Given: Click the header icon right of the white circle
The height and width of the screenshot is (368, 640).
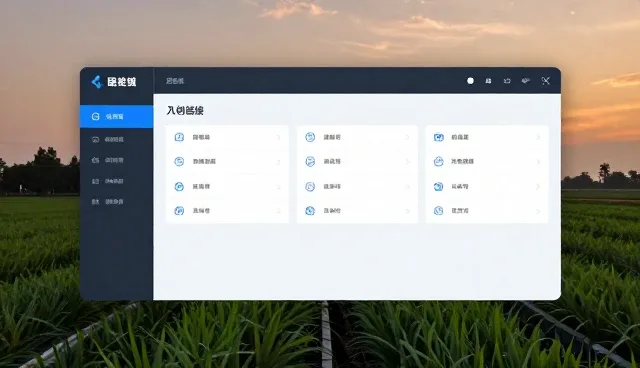Looking at the screenshot, I should (x=488, y=81).
